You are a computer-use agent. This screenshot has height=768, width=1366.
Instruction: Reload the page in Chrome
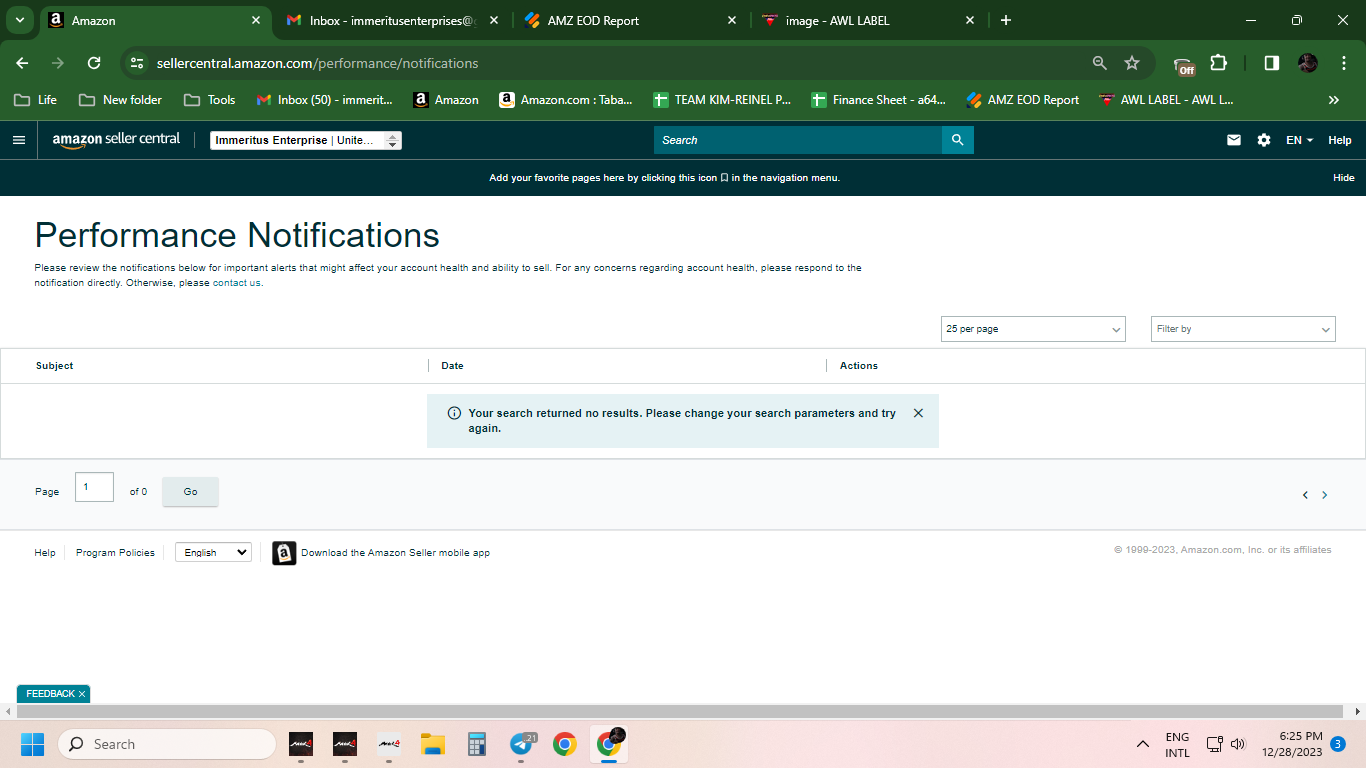coord(94,63)
